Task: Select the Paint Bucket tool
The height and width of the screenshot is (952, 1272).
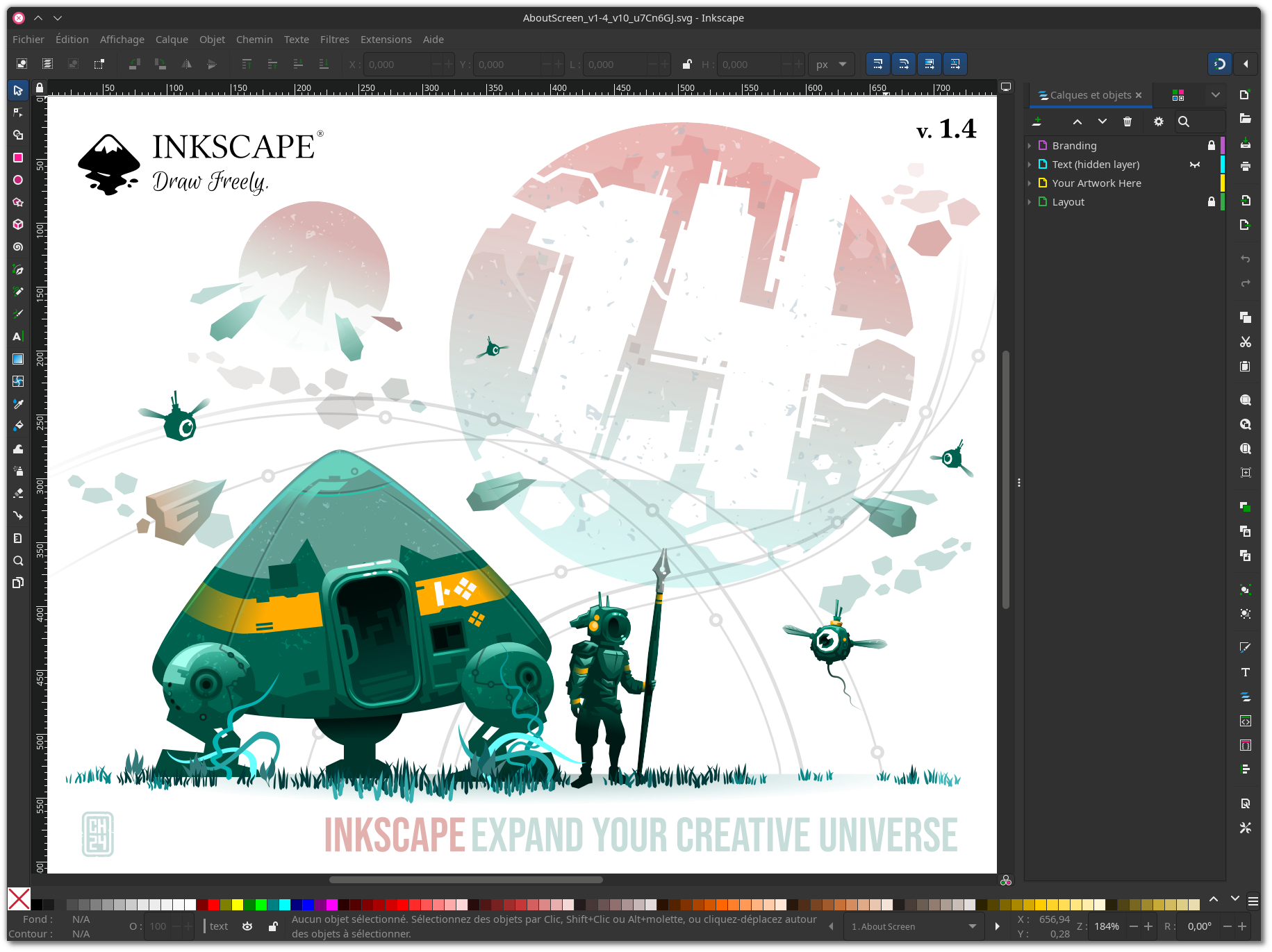Action: [18, 426]
